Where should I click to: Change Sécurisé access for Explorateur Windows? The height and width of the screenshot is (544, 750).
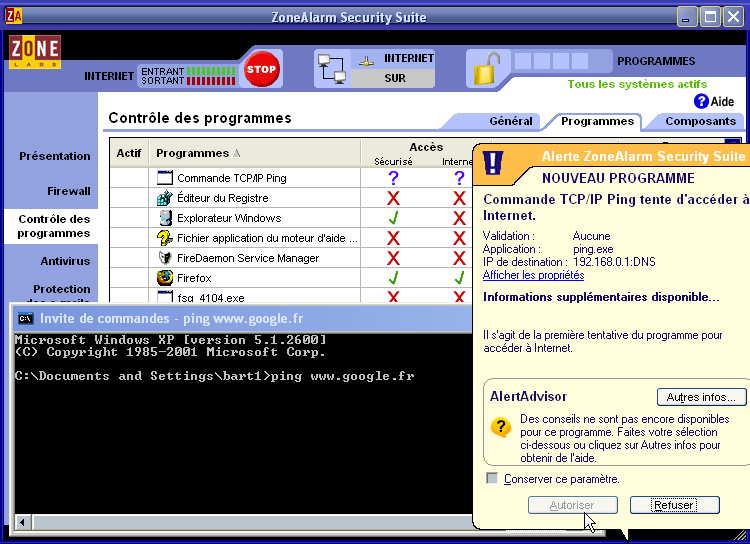click(x=393, y=218)
